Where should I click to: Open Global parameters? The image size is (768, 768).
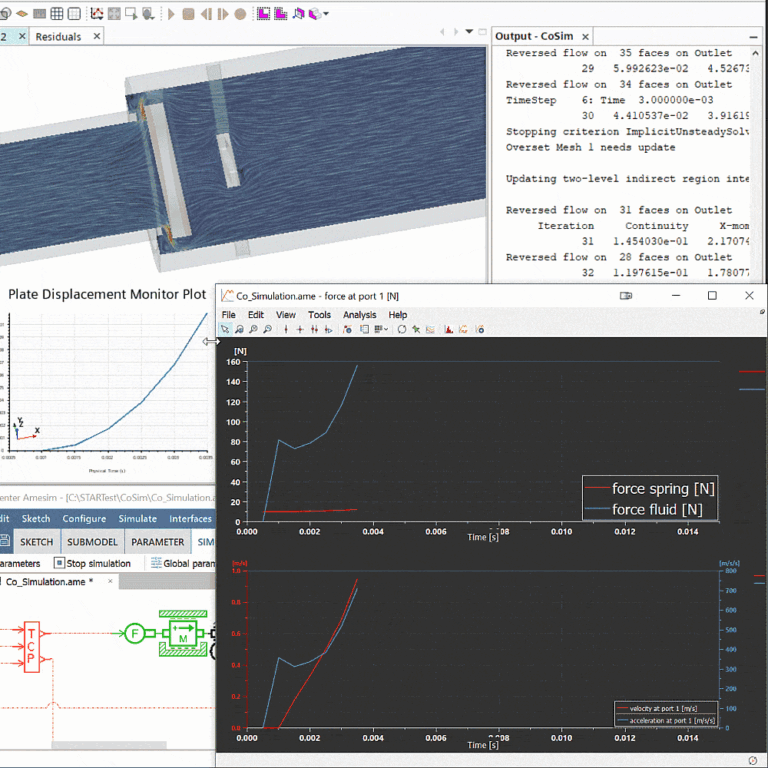click(x=183, y=563)
